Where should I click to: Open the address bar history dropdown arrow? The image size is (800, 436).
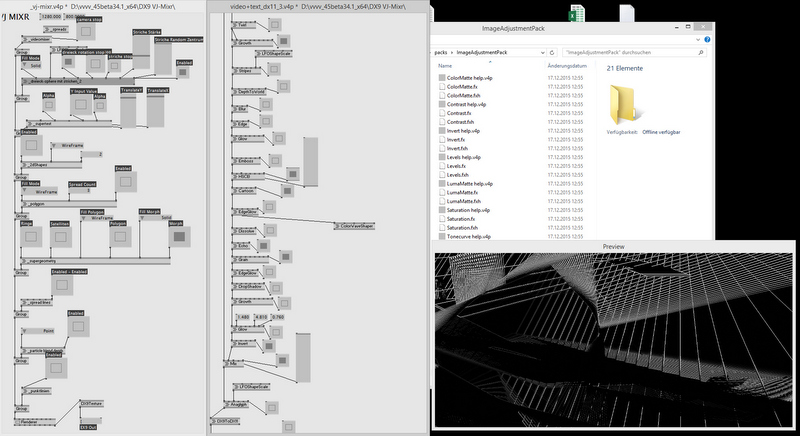point(540,51)
